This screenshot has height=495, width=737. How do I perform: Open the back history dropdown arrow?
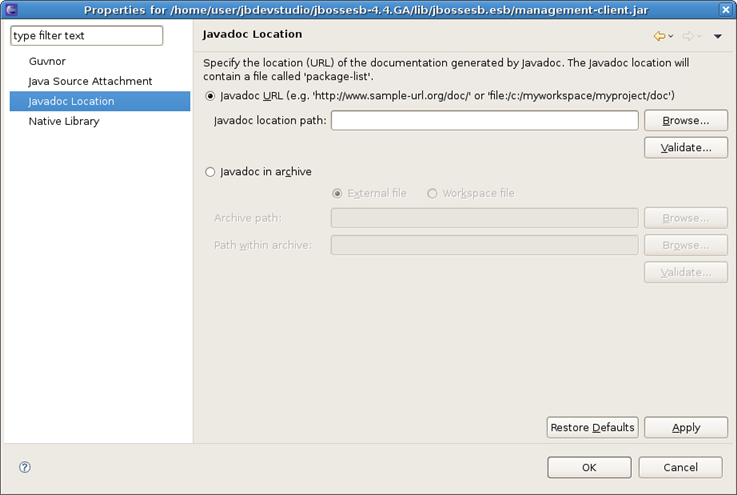click(671, 37)
